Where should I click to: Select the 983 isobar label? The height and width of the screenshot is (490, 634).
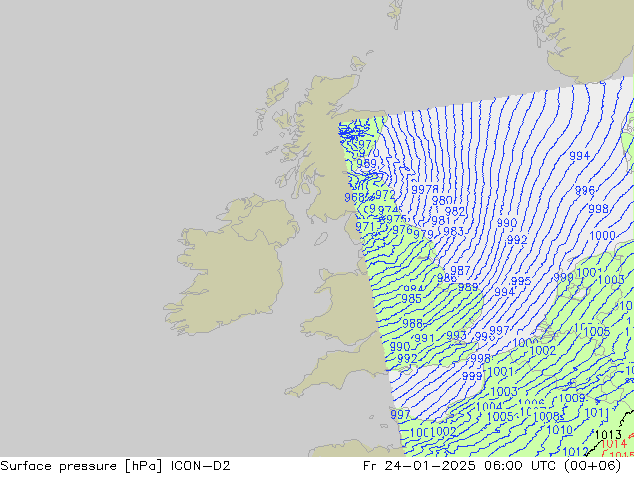click(x=453, y=231)
